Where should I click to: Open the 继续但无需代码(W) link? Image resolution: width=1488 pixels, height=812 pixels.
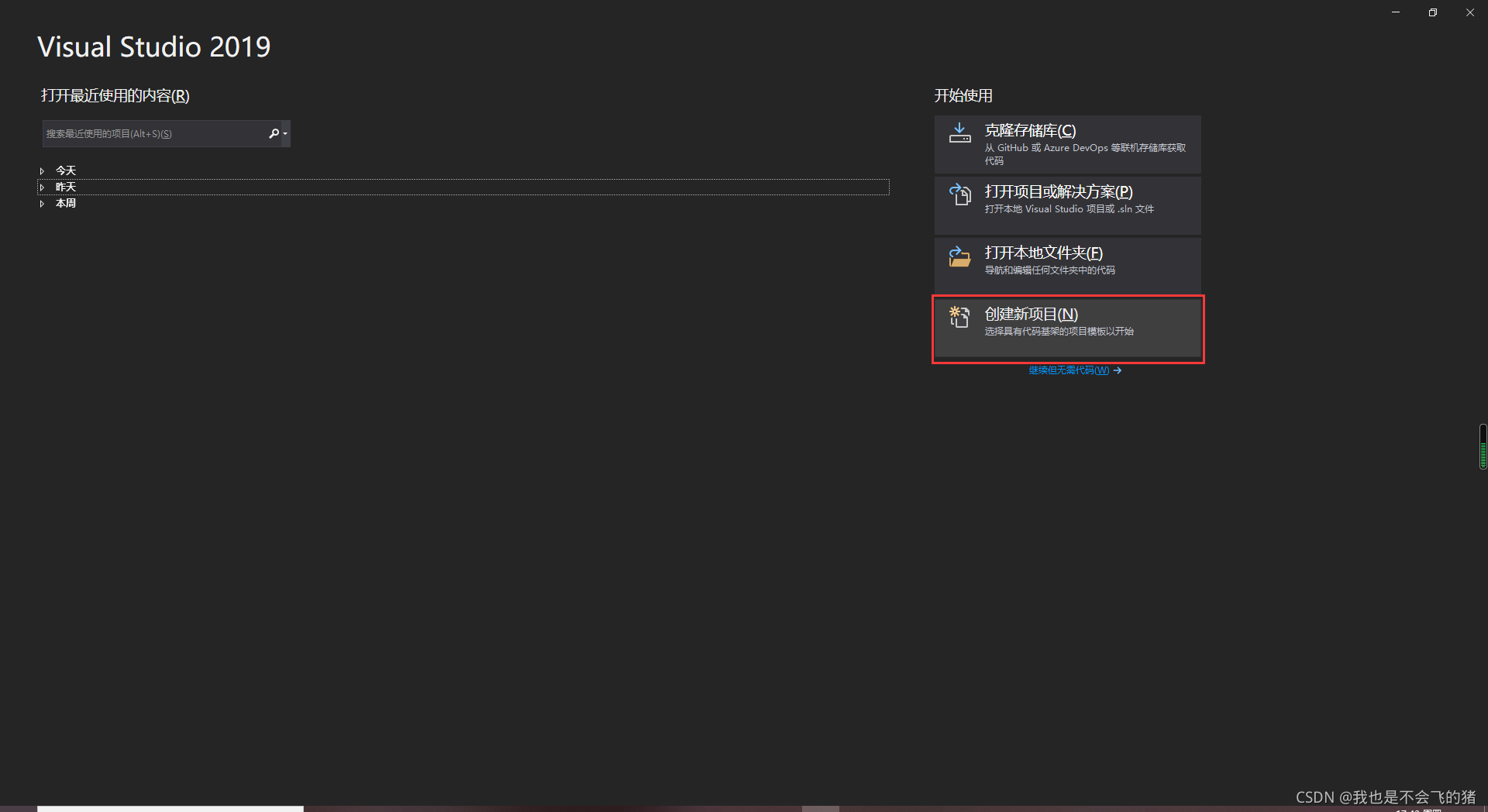point(1075,370)
